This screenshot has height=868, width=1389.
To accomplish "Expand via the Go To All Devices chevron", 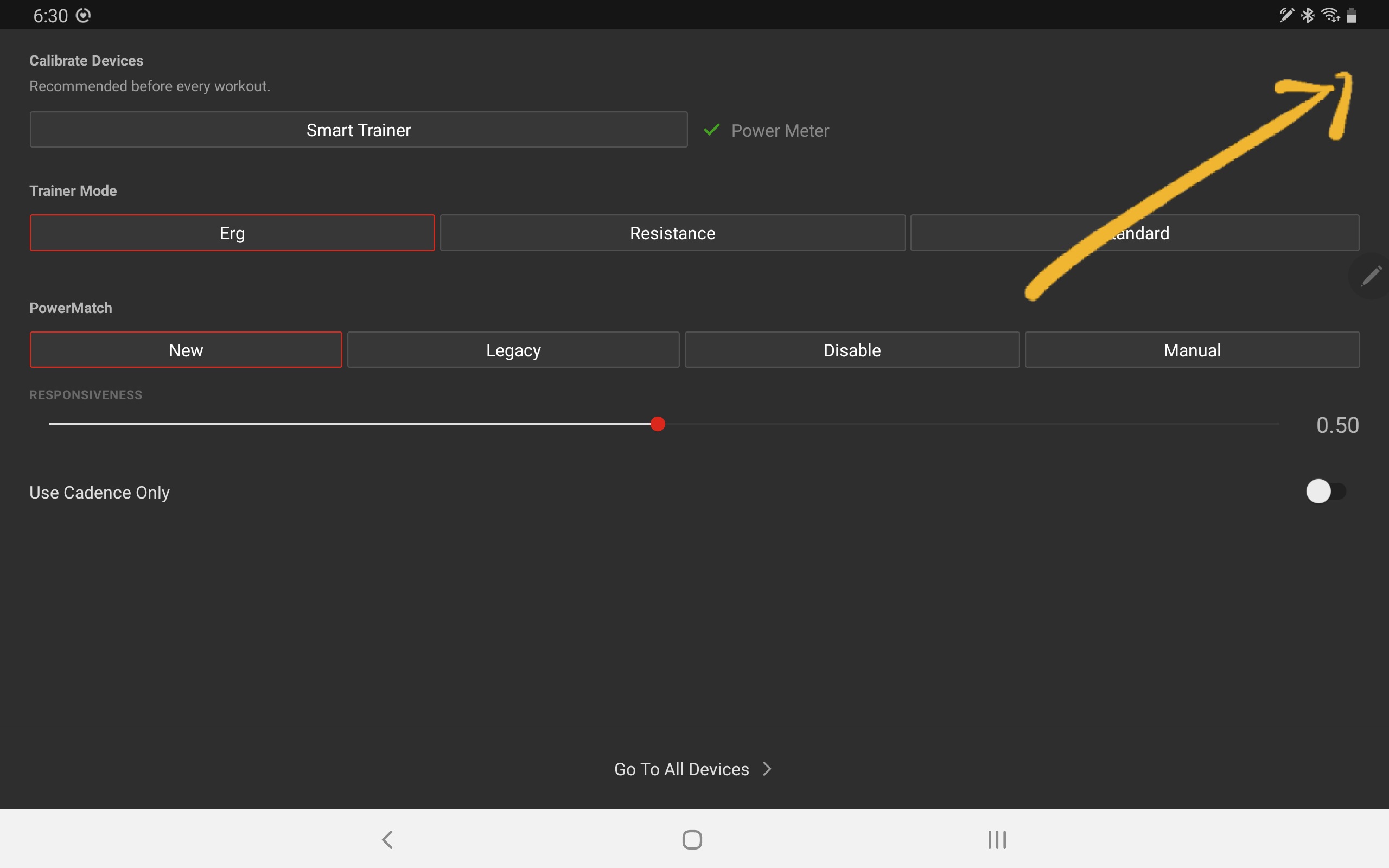I will point(767,769).
